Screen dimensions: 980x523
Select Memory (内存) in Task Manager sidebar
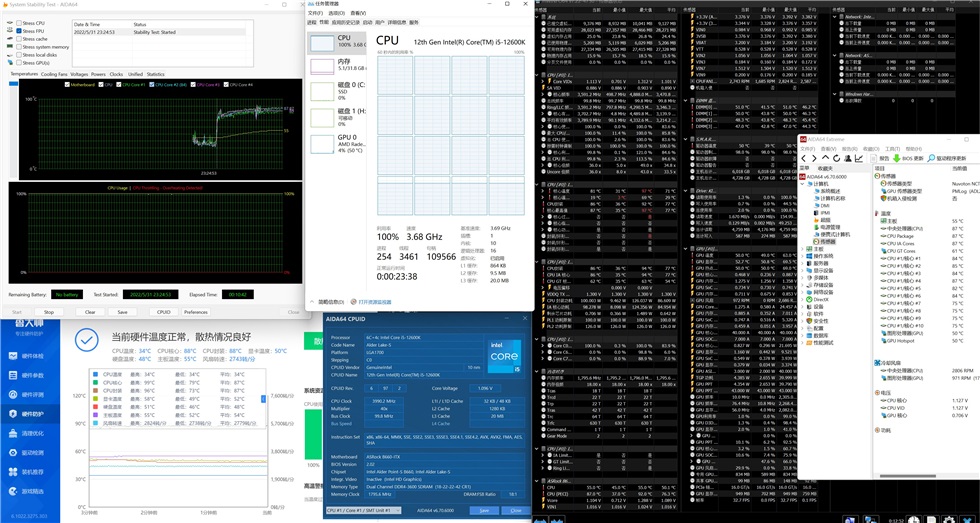(x=339, y=66)
